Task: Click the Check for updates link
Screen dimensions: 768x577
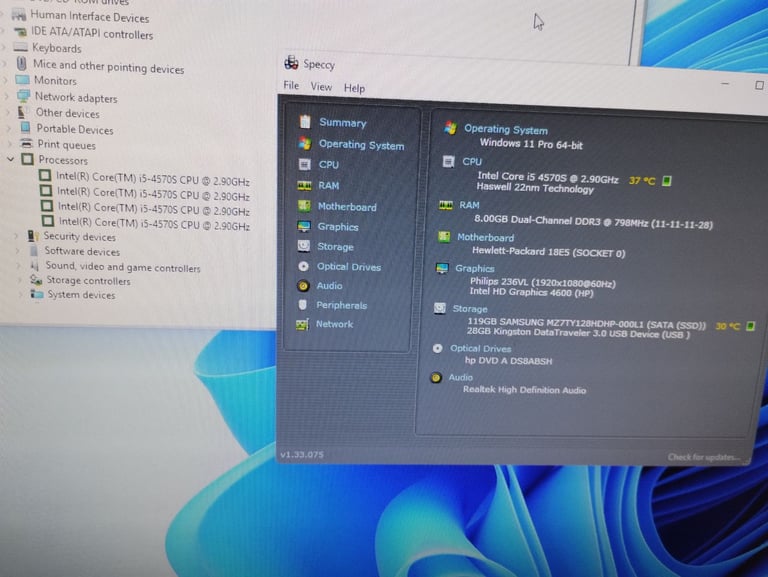Action: point(704,457)
